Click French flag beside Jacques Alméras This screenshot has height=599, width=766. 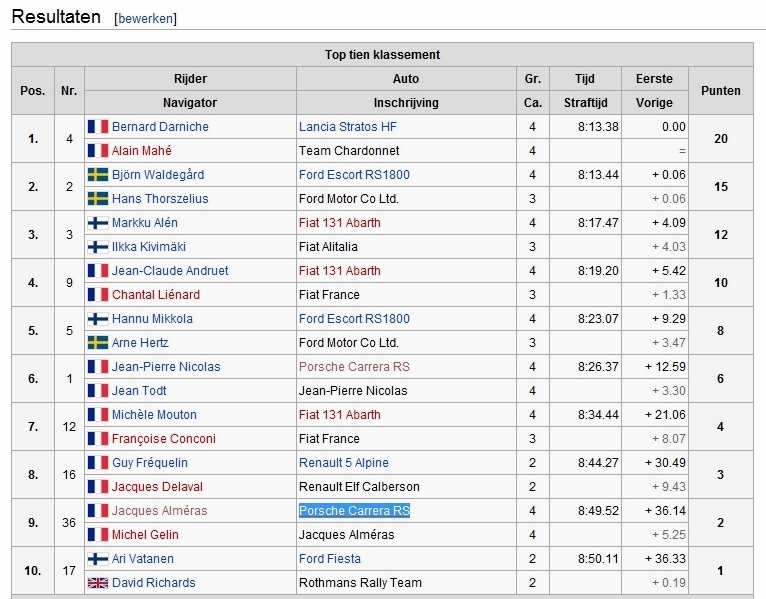98,511
